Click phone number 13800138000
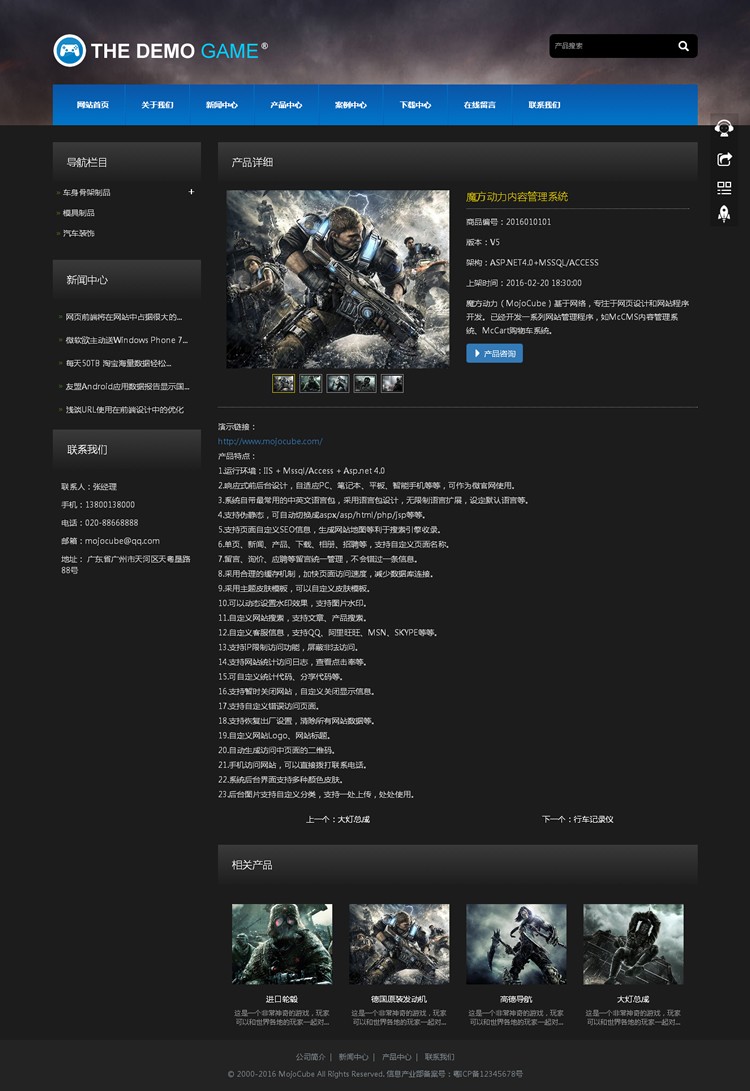 (110, 504)
